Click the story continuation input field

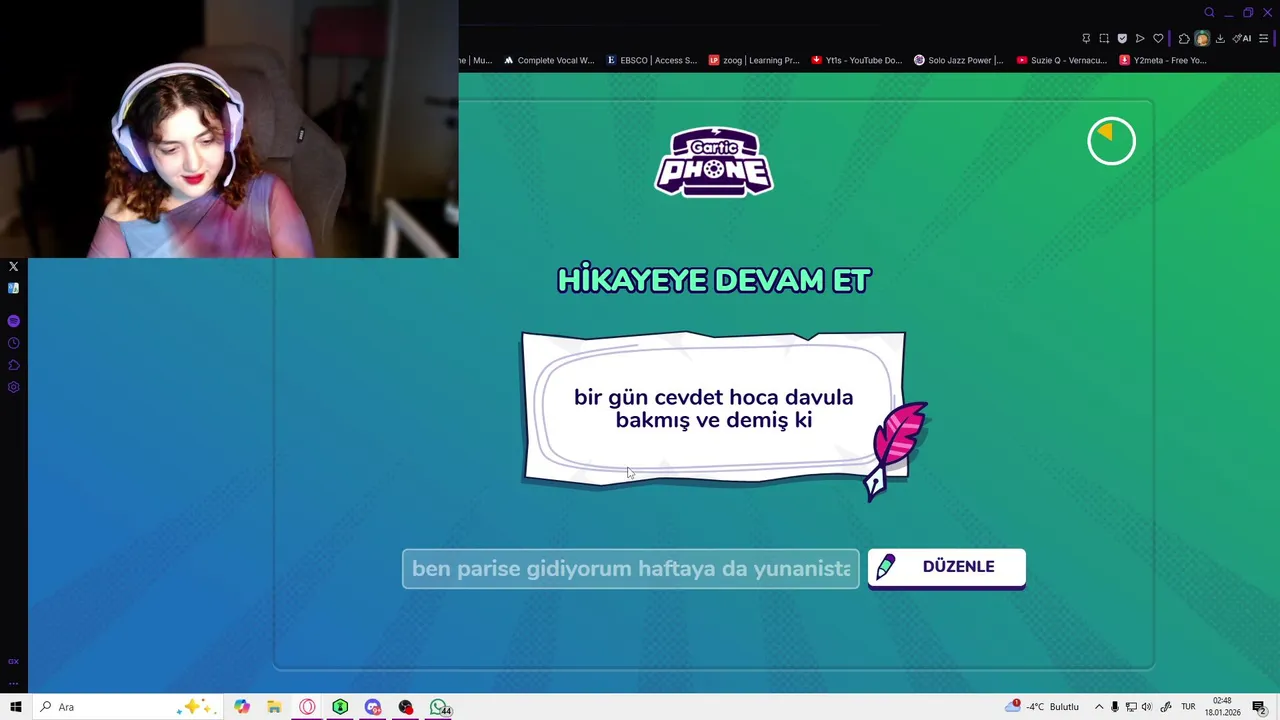pos(630,569)
